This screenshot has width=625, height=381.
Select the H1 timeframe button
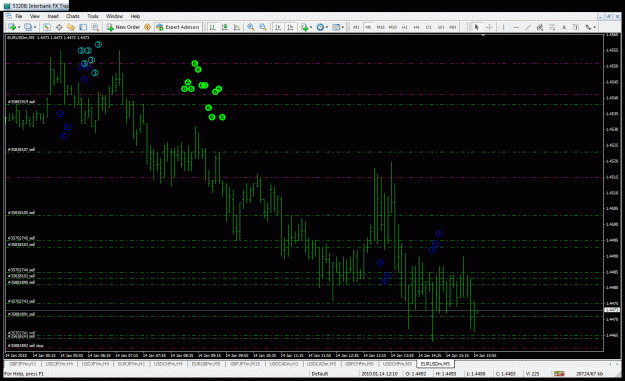coord(405,27)
